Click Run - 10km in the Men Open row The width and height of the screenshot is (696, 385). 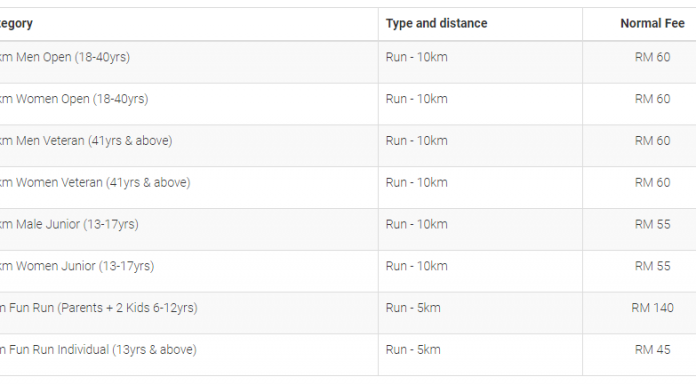pyautogui.click(x=416, y=57)
